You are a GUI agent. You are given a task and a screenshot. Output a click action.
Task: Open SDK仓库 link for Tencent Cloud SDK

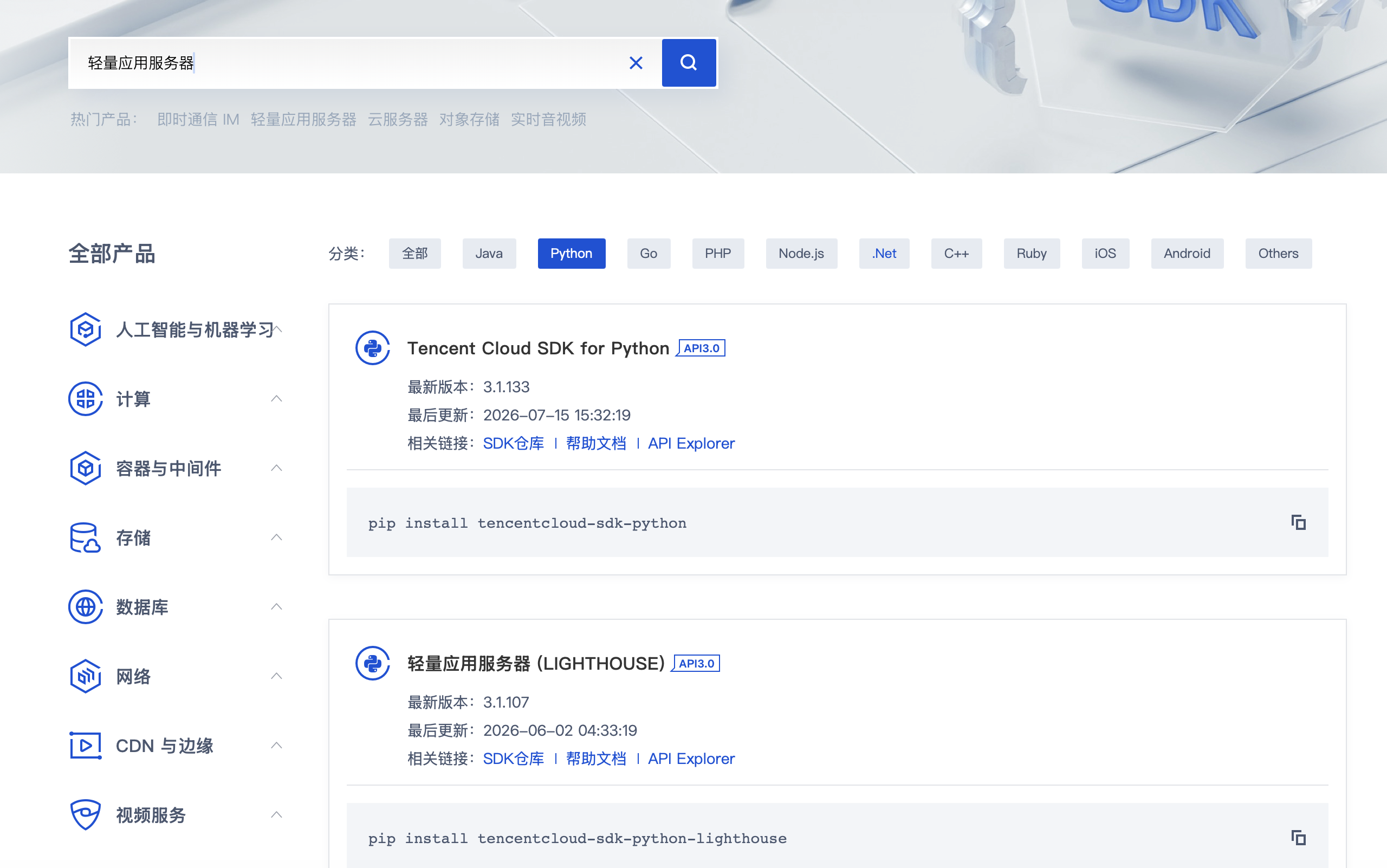(x=513, y=443)
